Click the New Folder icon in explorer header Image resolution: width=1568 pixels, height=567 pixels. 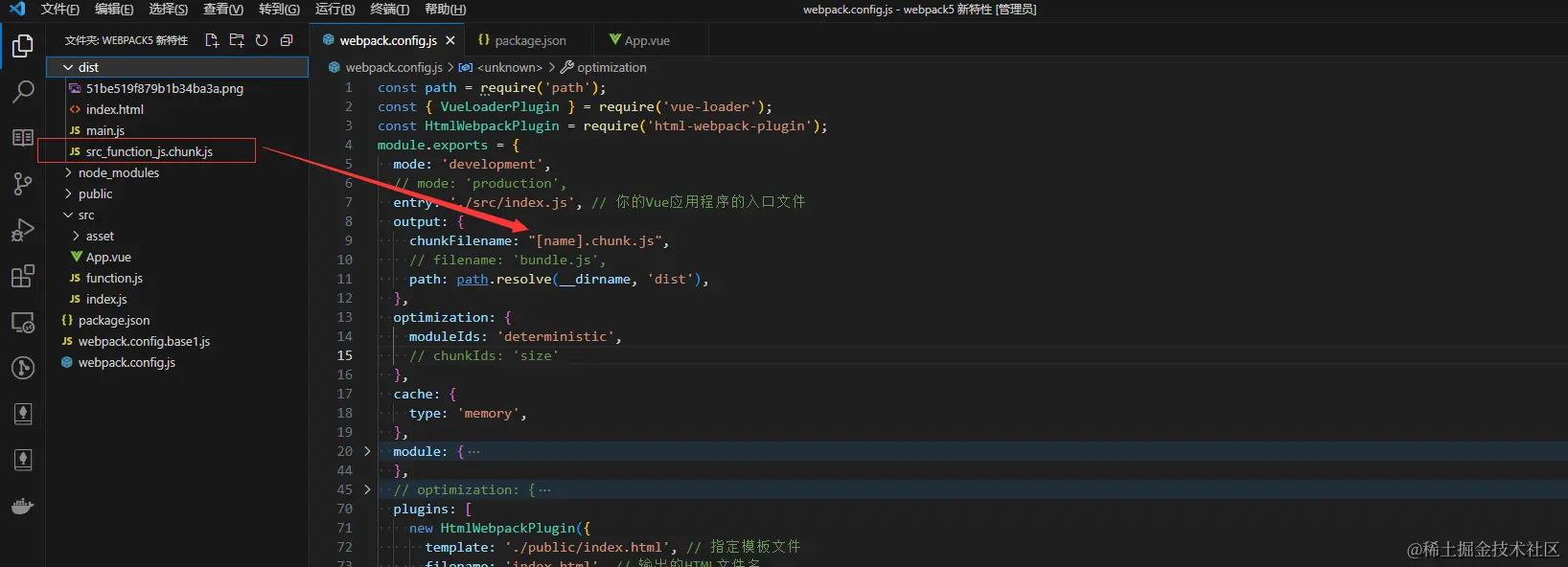(x=237, y=40)
